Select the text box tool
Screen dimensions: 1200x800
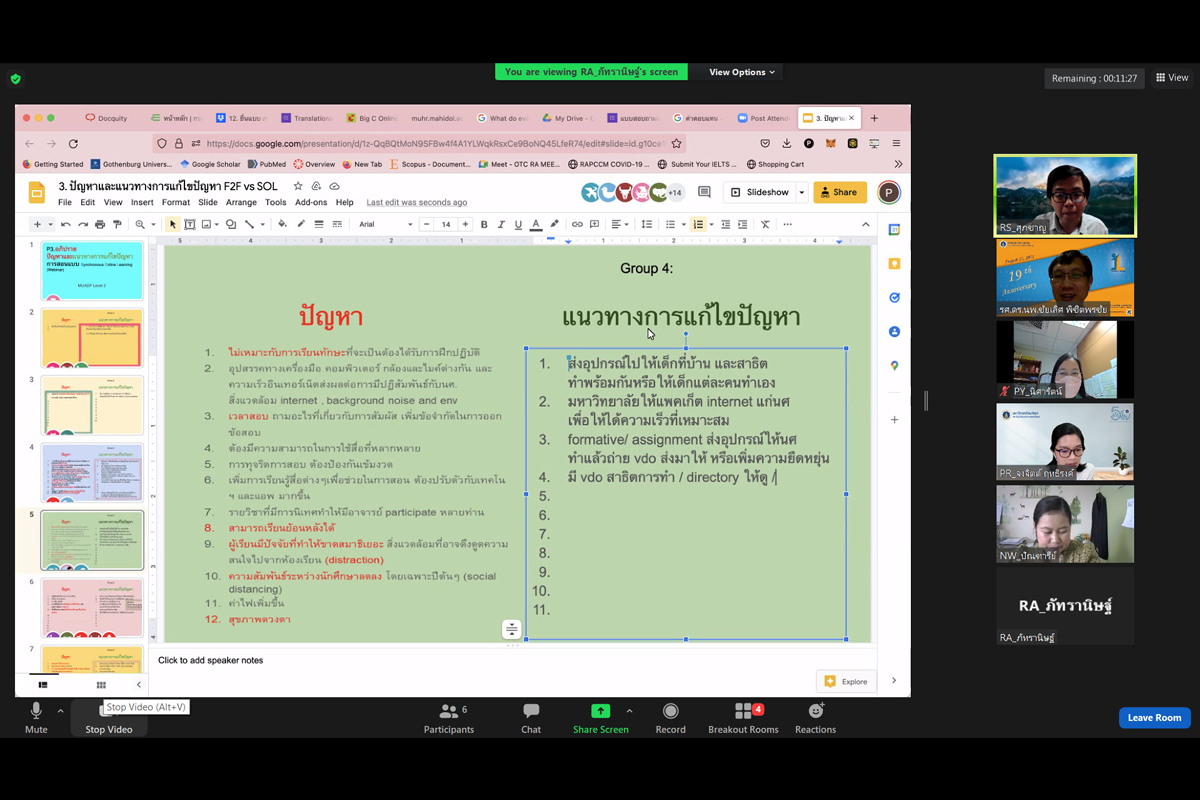click(x=190, y=225)
